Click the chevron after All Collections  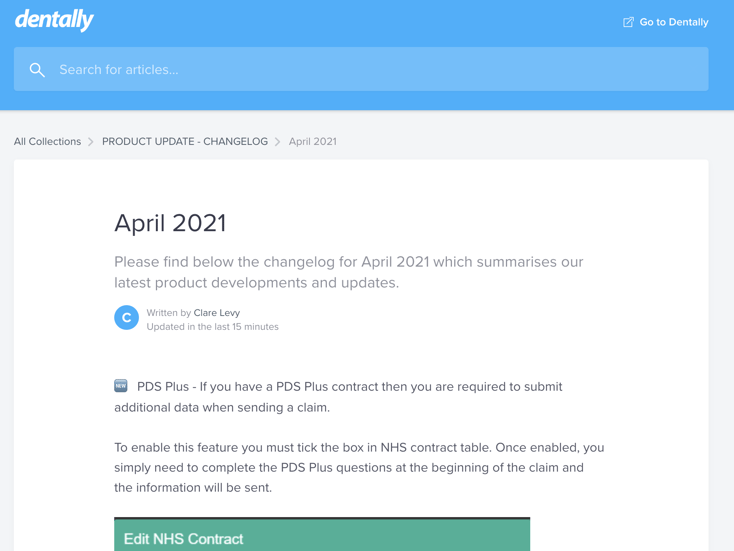(x=91, y=142)
